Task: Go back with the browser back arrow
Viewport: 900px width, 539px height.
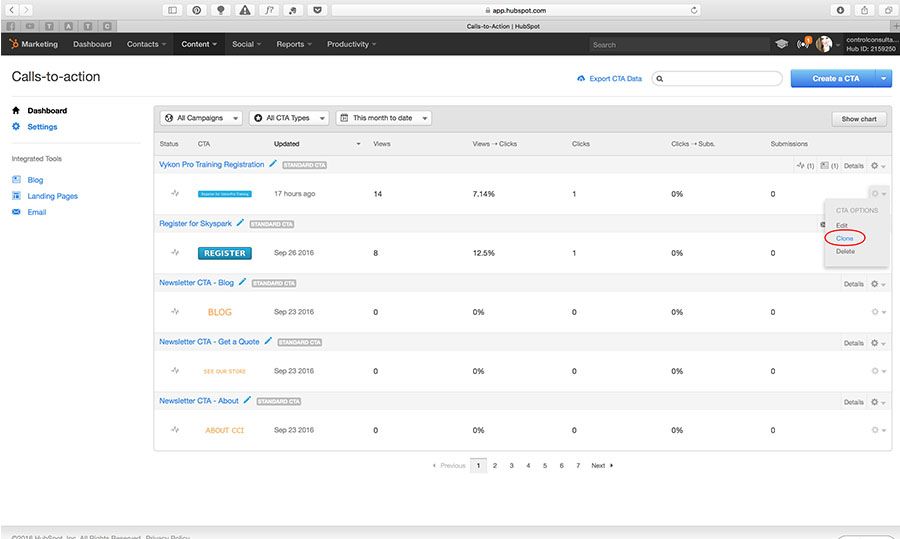Action: pyautogui.click(x=11, y=10)
